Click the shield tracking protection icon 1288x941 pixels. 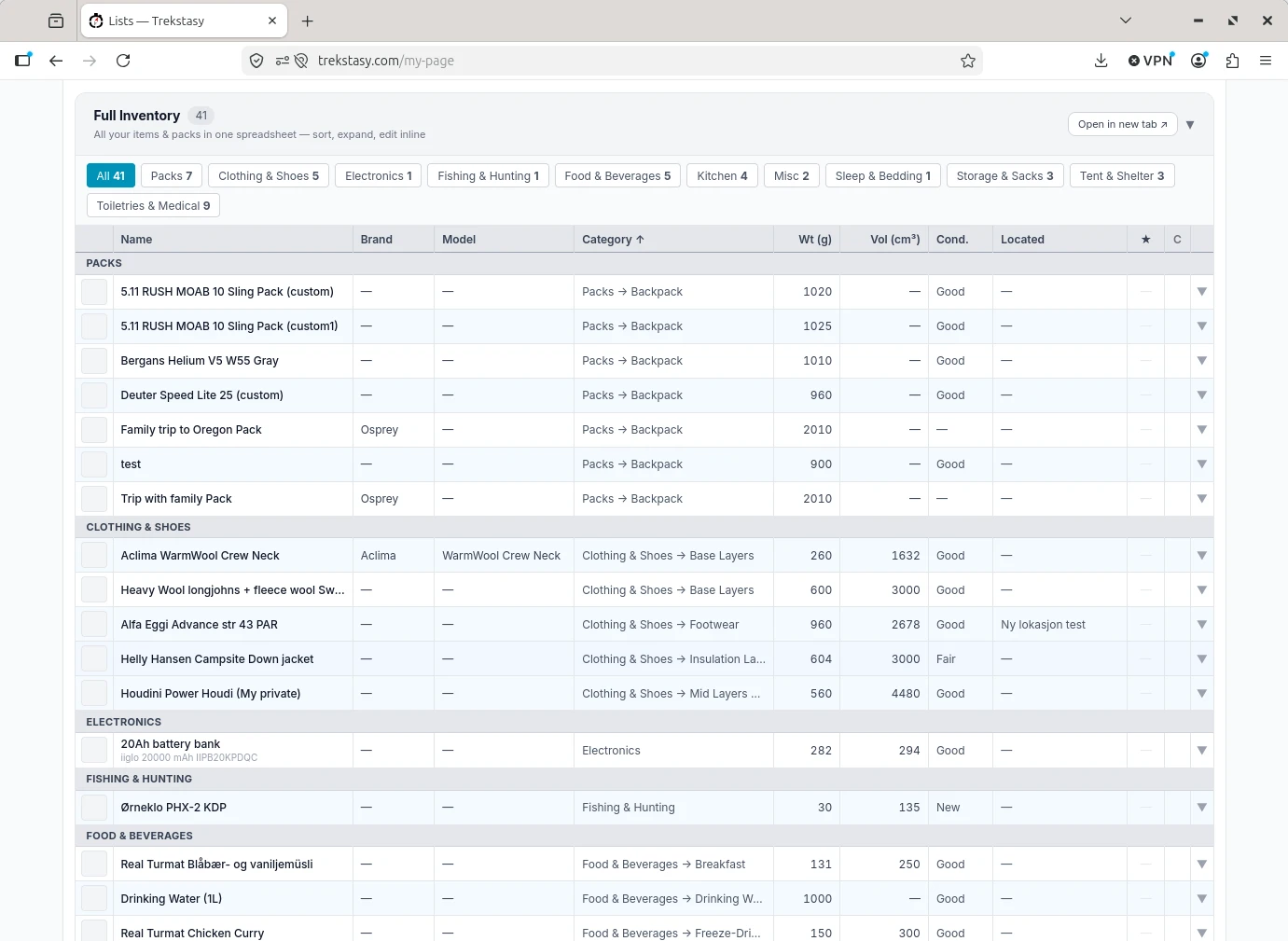[256, 61]
